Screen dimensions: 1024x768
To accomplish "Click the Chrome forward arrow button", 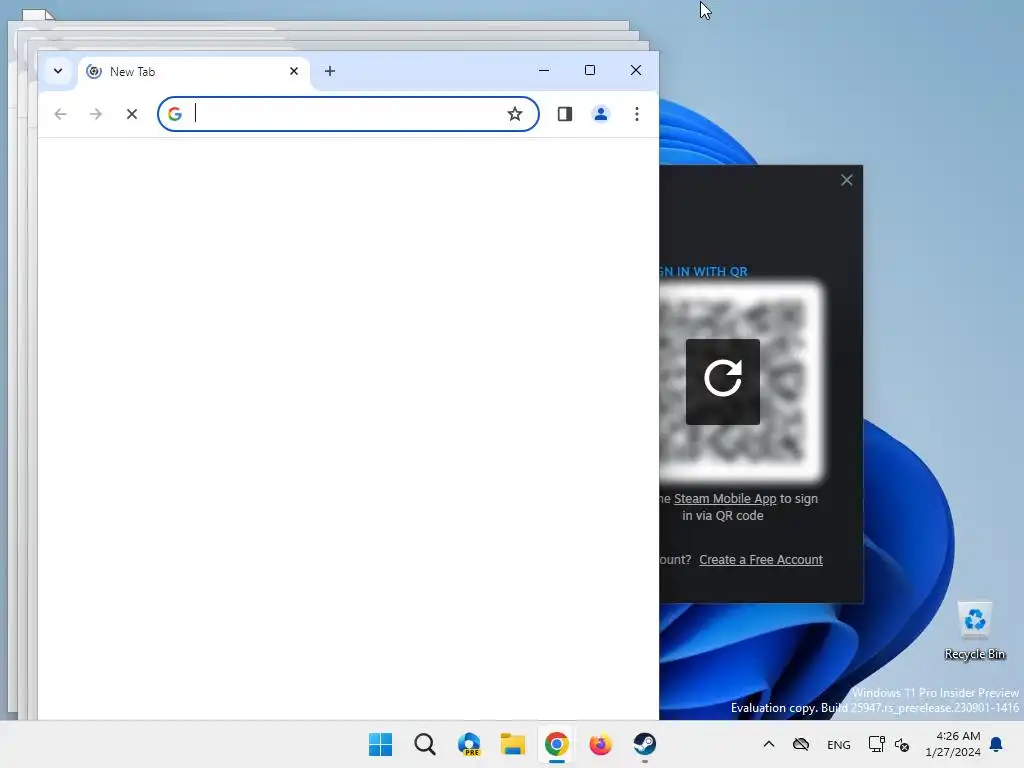I will [x=96, y=114].
